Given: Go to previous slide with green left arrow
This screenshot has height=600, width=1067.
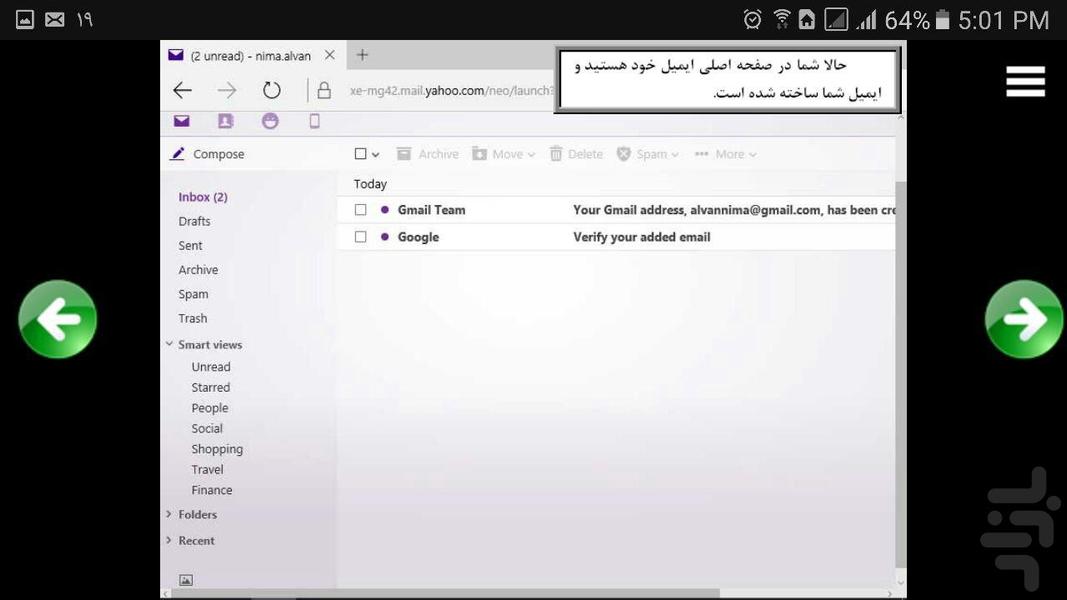Looking at the screenshot, I should (x=58, y=319).
